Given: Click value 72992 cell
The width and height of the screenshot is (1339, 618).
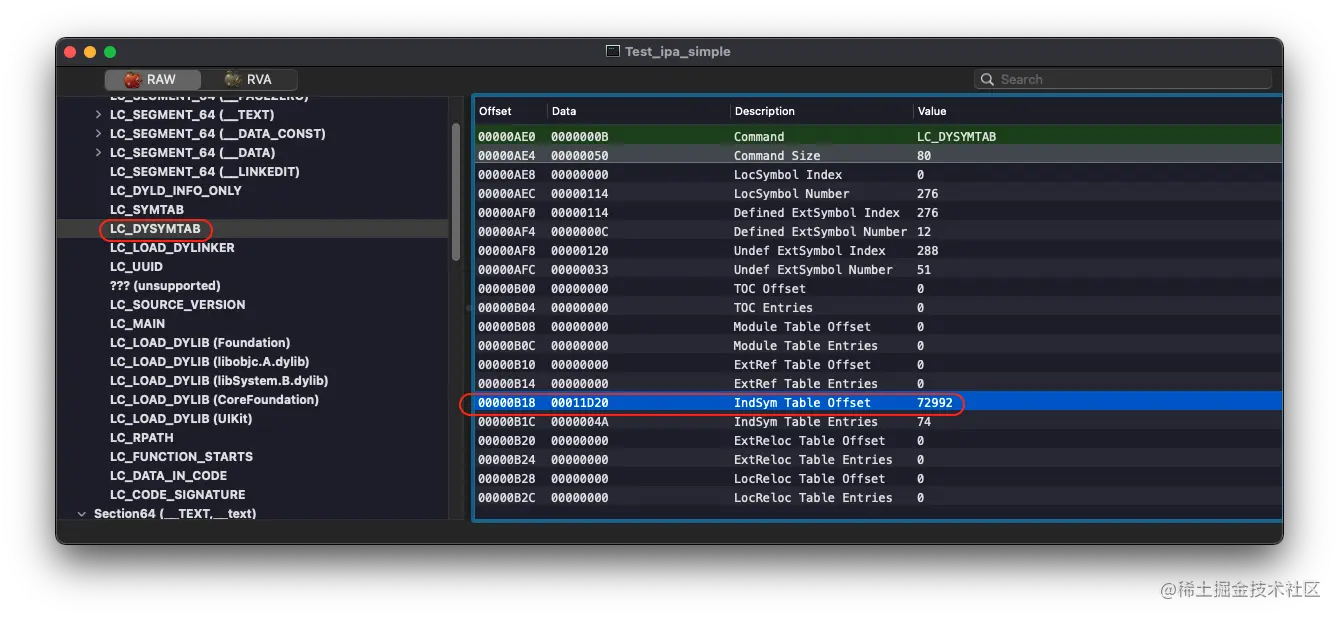Looking at the screenshot, I should click(934, 403).
